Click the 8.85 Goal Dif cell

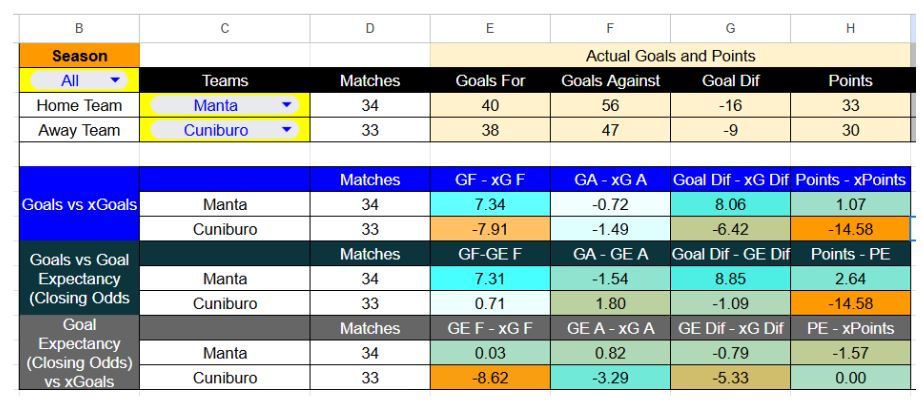[x=730, y=279]
